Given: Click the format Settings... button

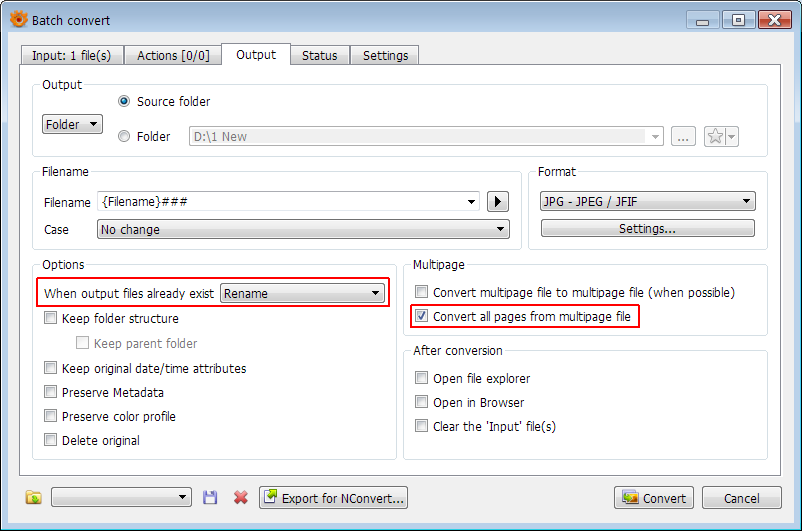Looking at the screenshot, I should pos(648,228).
